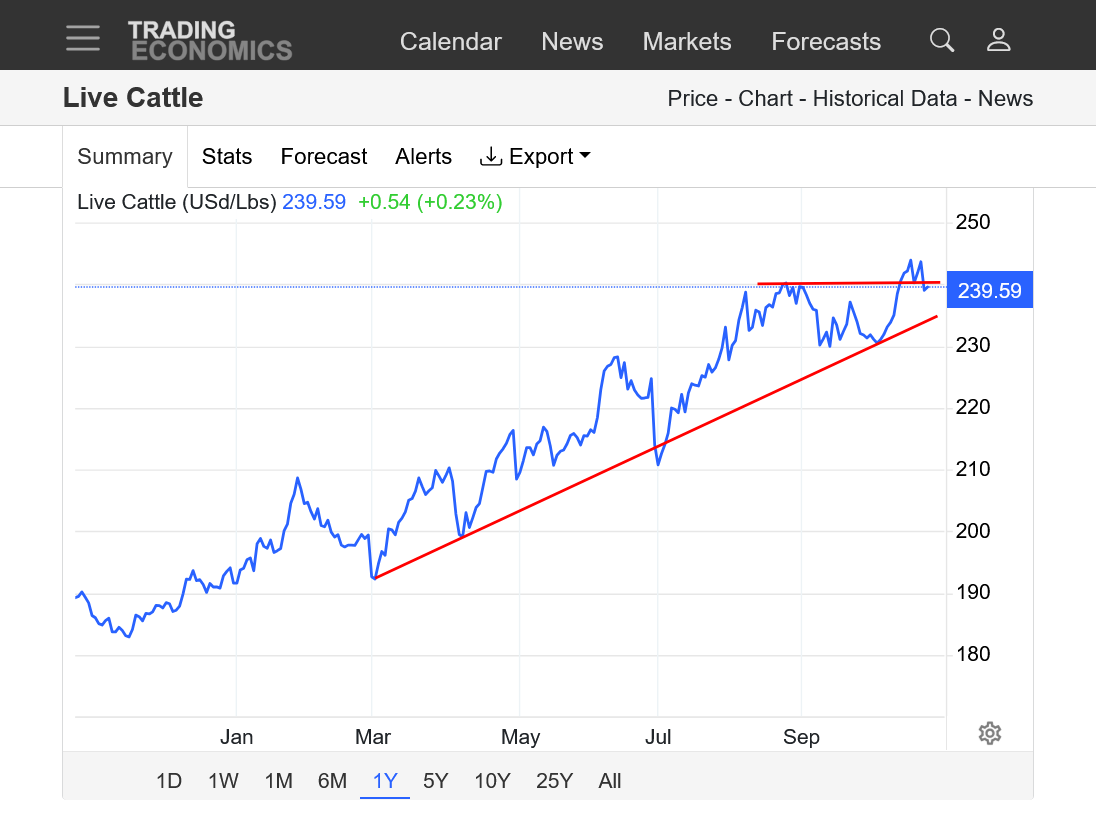Open Calendar in top navigation
The height and width of the screenshot is (820, 1096).
click(450, 42)
